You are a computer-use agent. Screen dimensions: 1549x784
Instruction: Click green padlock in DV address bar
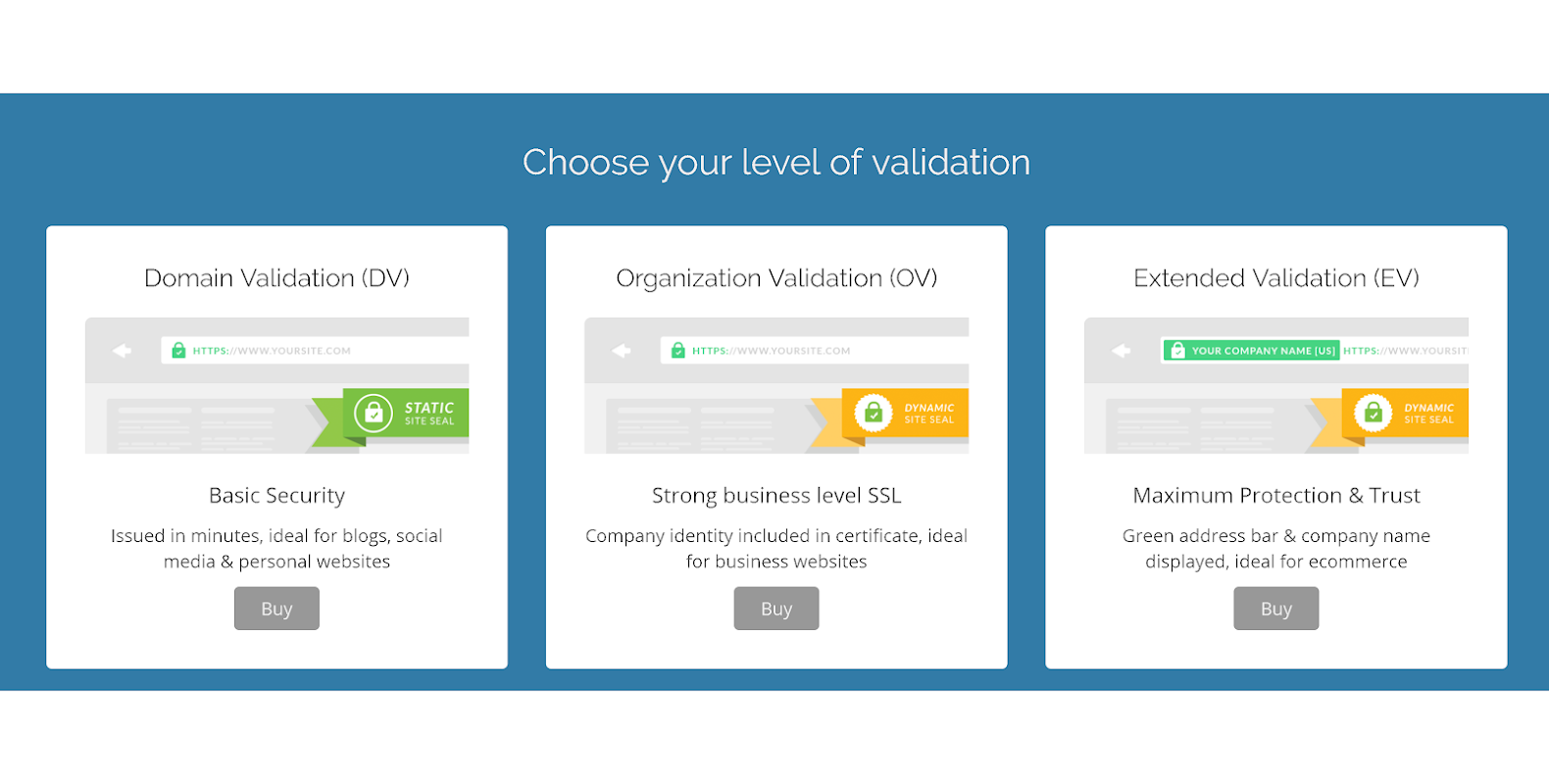tap(178, 350)
